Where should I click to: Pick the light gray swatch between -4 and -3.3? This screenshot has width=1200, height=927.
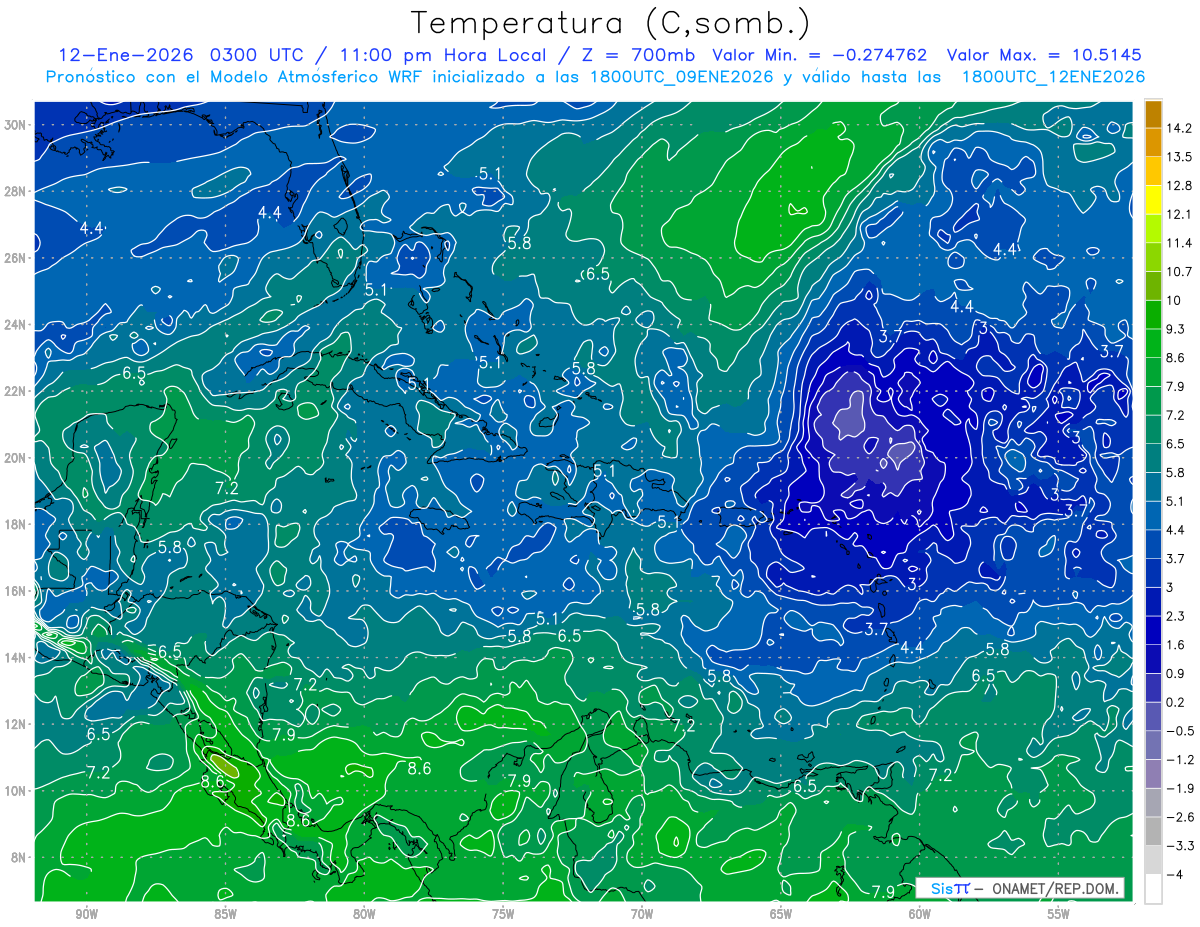click(x=1153, y=860)
